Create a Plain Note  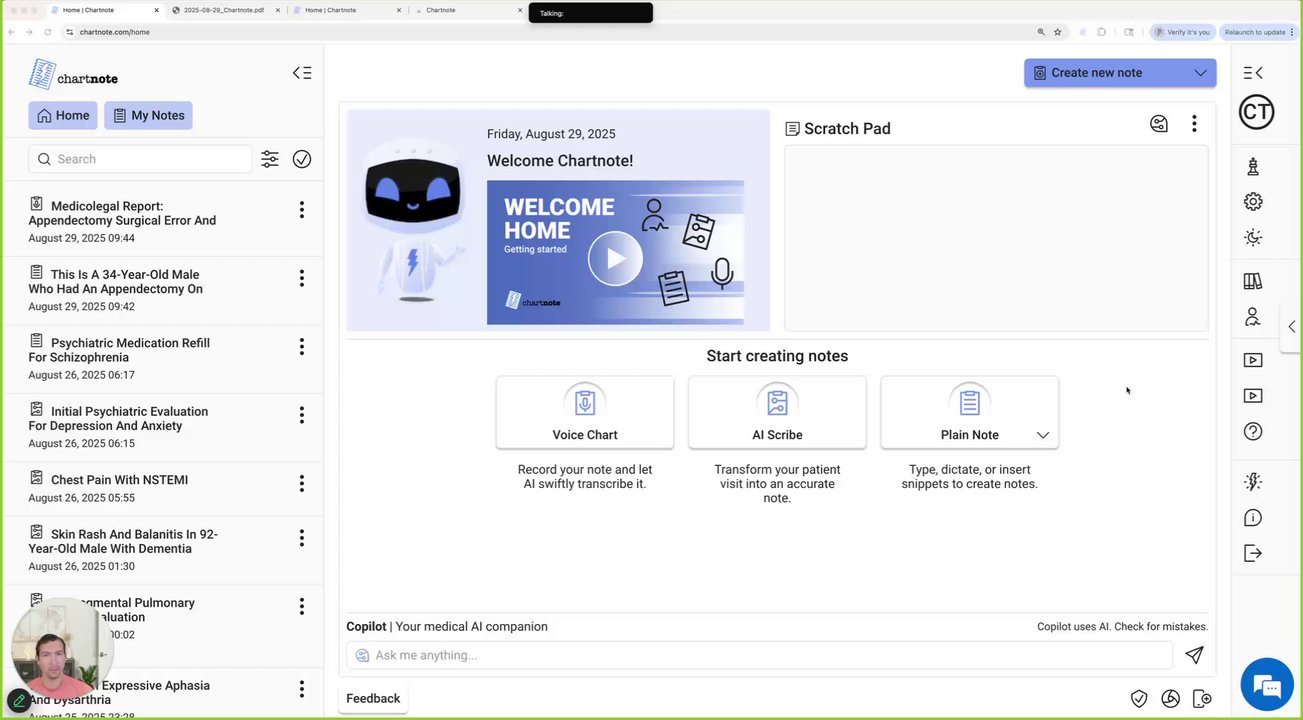(969, 412)
